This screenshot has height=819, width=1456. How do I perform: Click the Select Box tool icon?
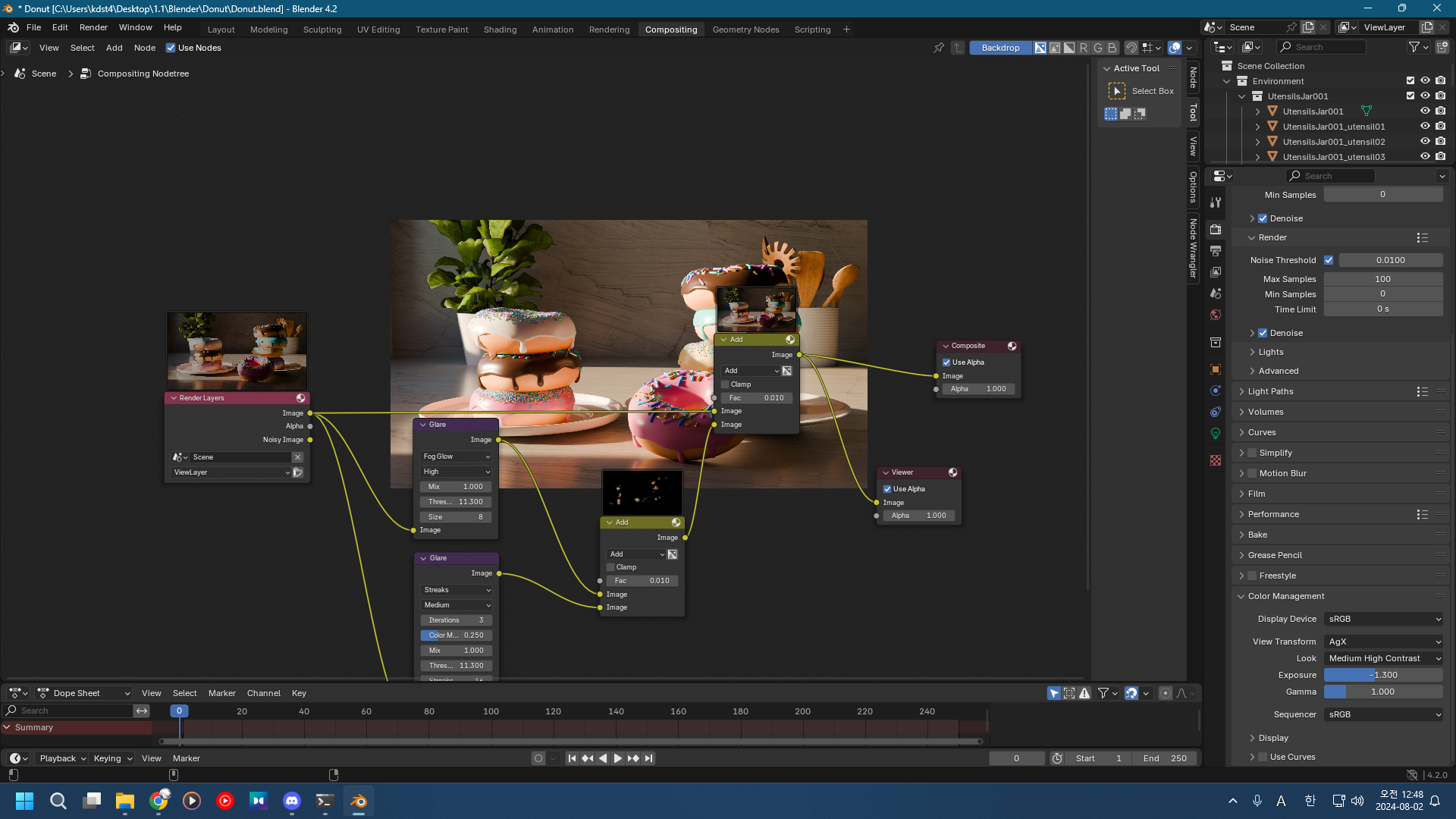[1117, 91]
